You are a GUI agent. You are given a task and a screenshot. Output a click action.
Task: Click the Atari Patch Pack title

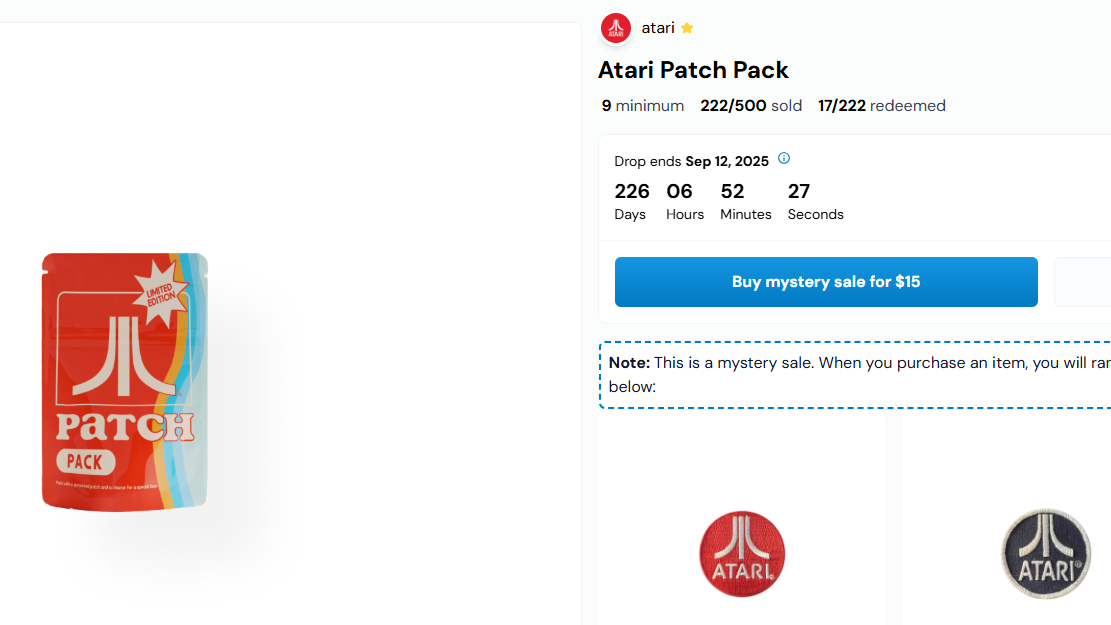(693, 70)
